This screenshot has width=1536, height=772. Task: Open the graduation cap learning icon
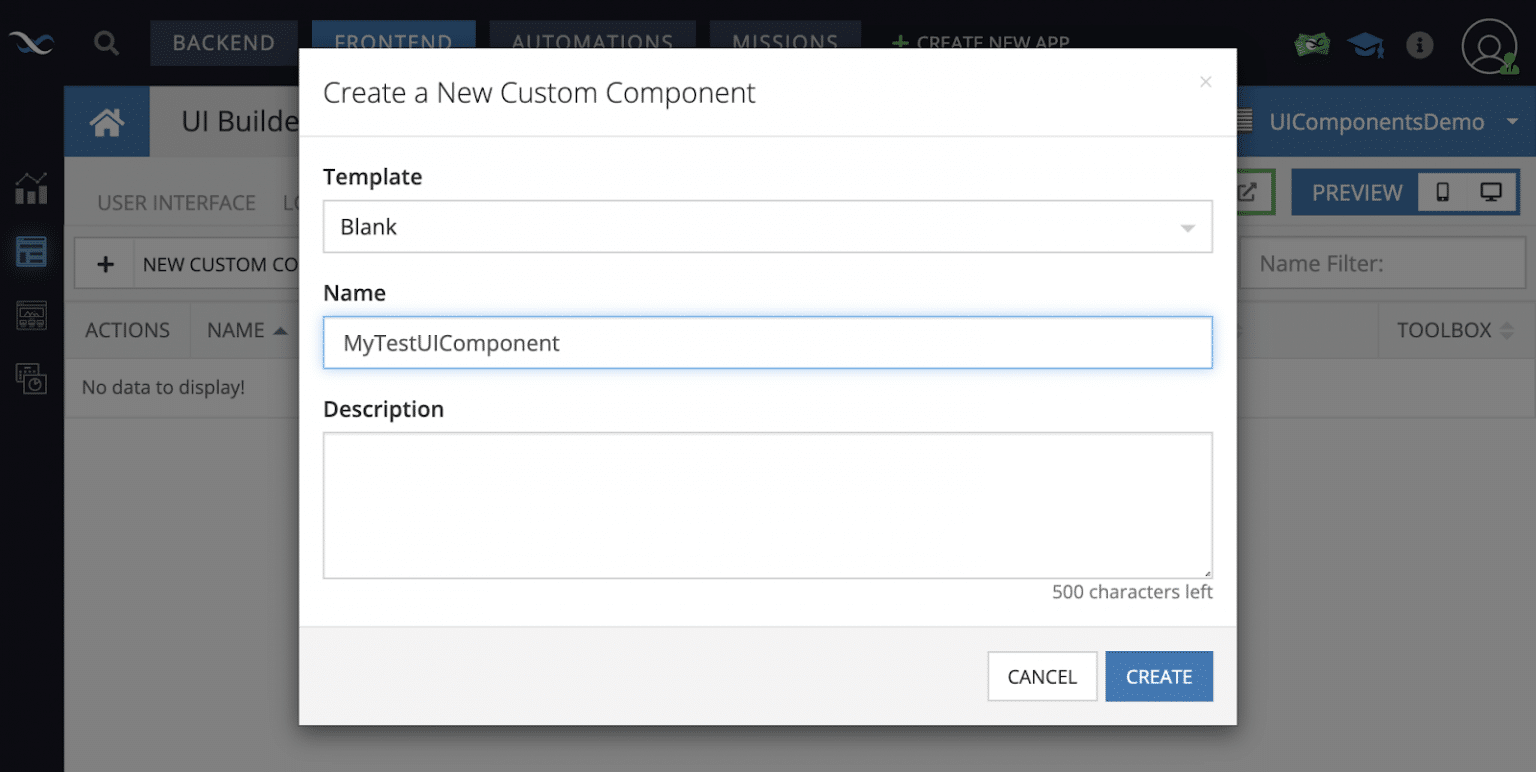1366,45
